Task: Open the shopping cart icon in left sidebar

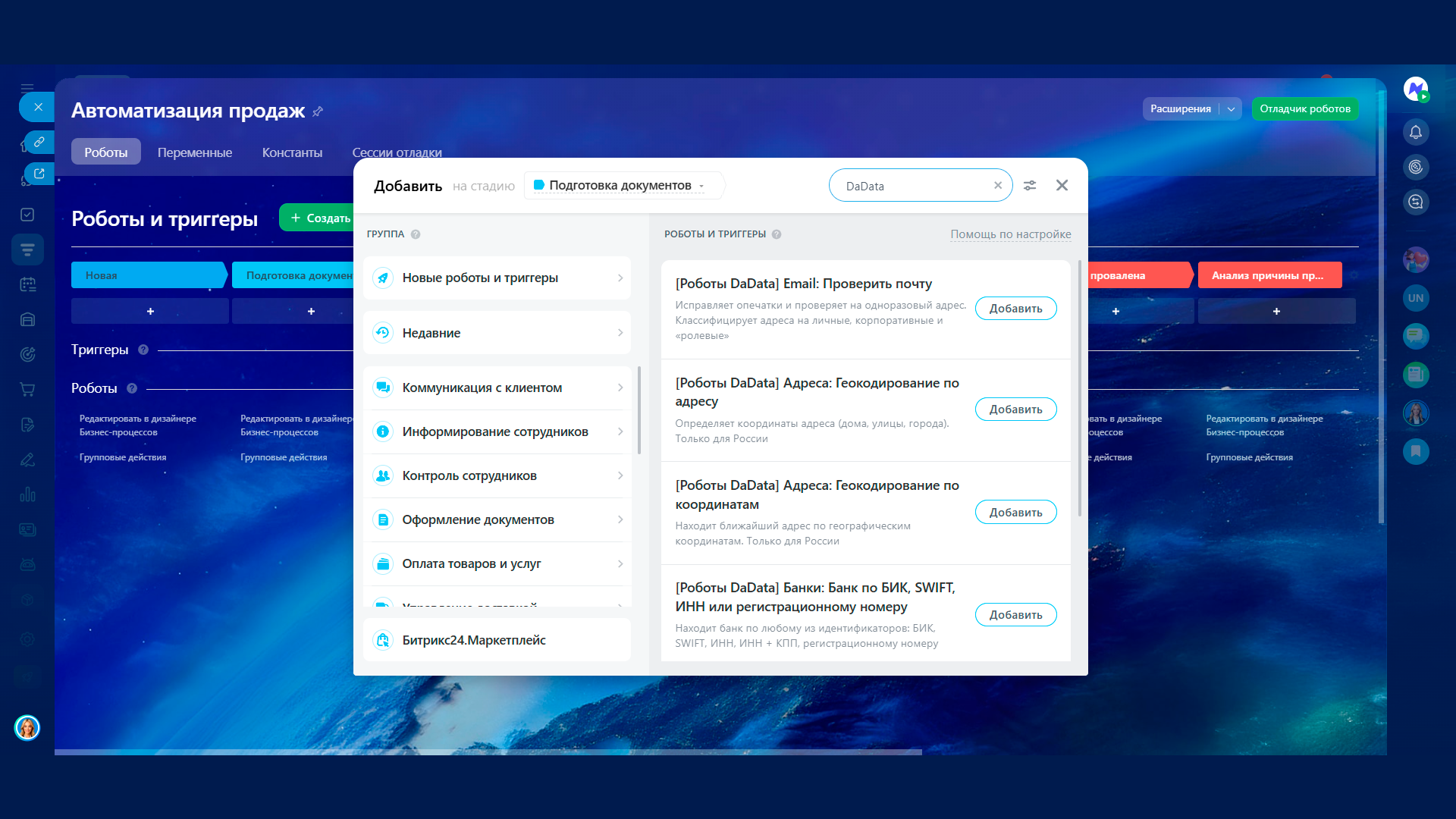Action: pyautogui.click(x=27, y=390)
